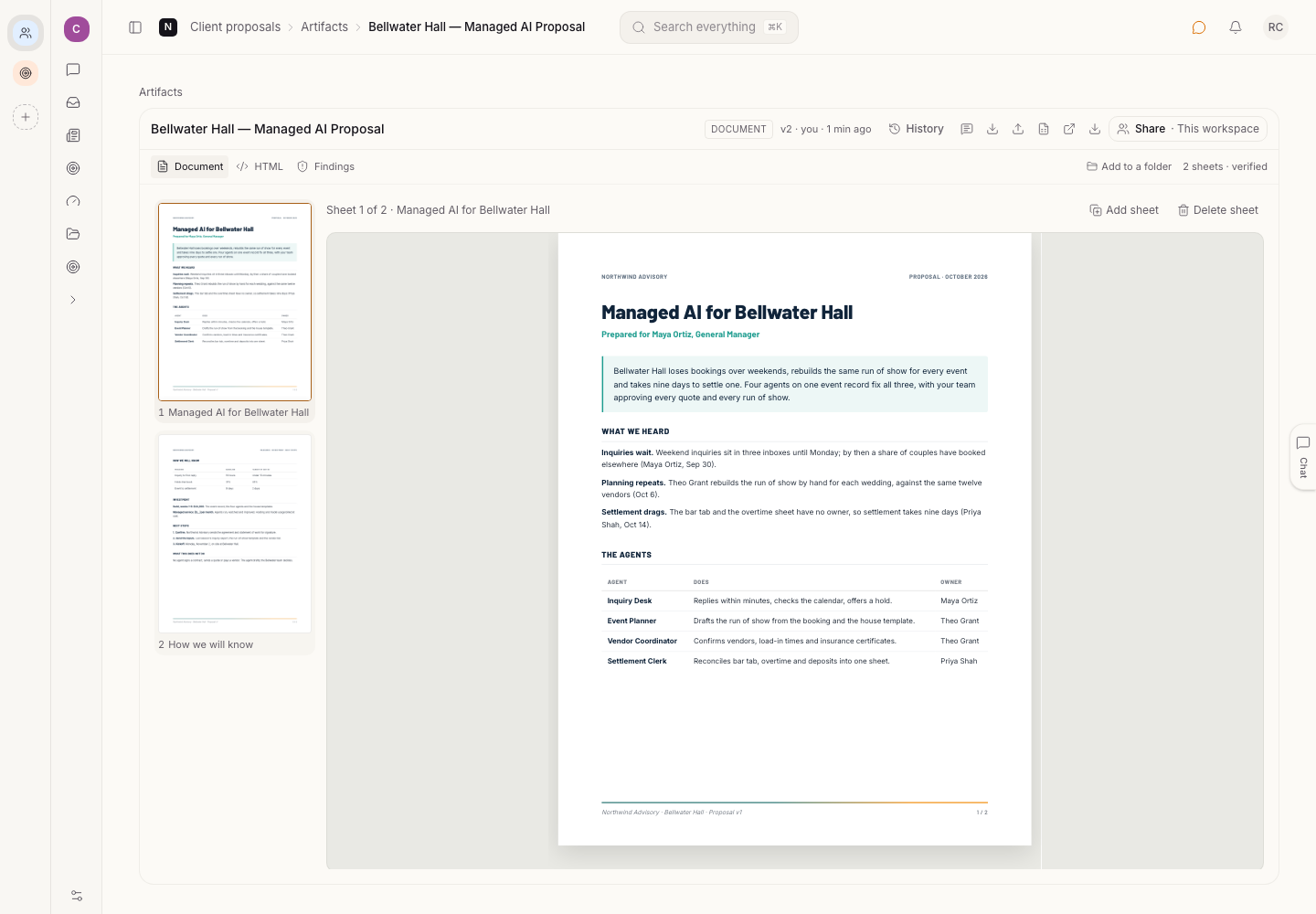Go to the Client proposals breadcrumb
This screenshot has width=1316, height=914.
(x=236, y=27)
